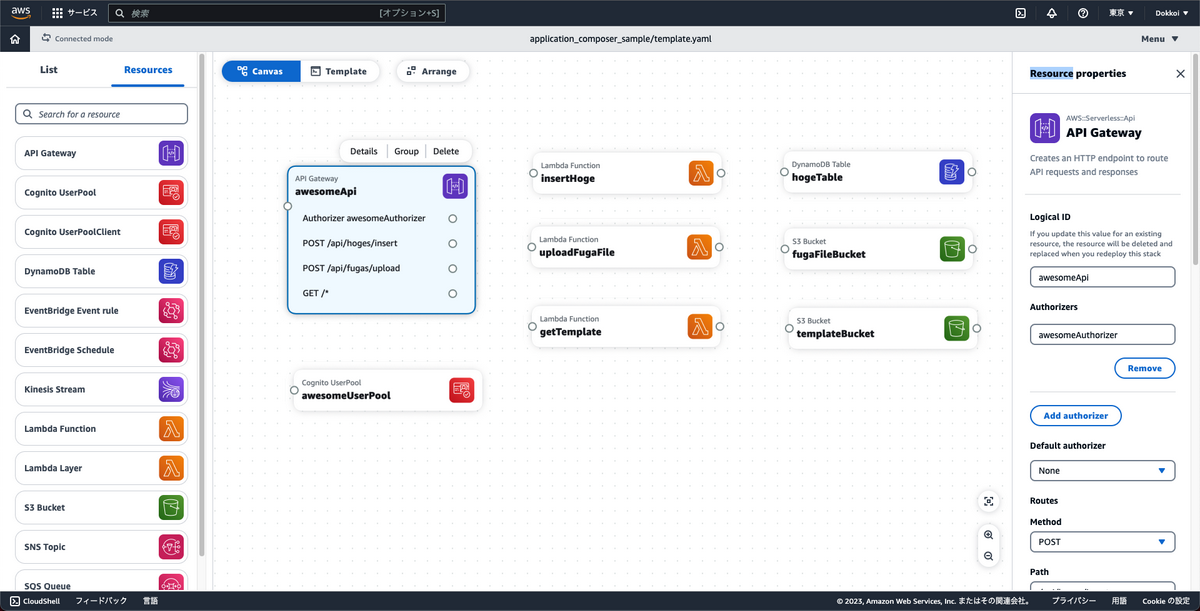The height and width of the screenshot is (611, 1200).
Task: Click Authorizer awesomeAuthorizer connector port
Action: pos(453,218)
